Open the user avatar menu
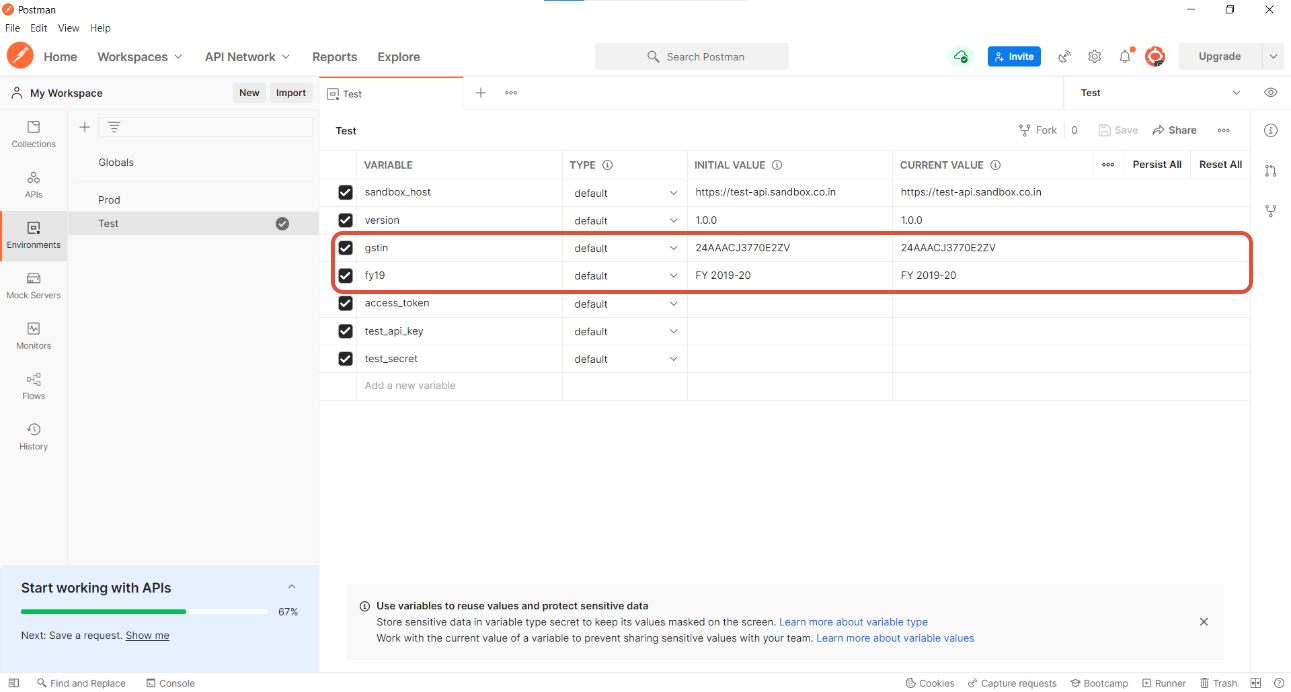This screenshot has width=1291, height=692. (x=1155, y=57)
